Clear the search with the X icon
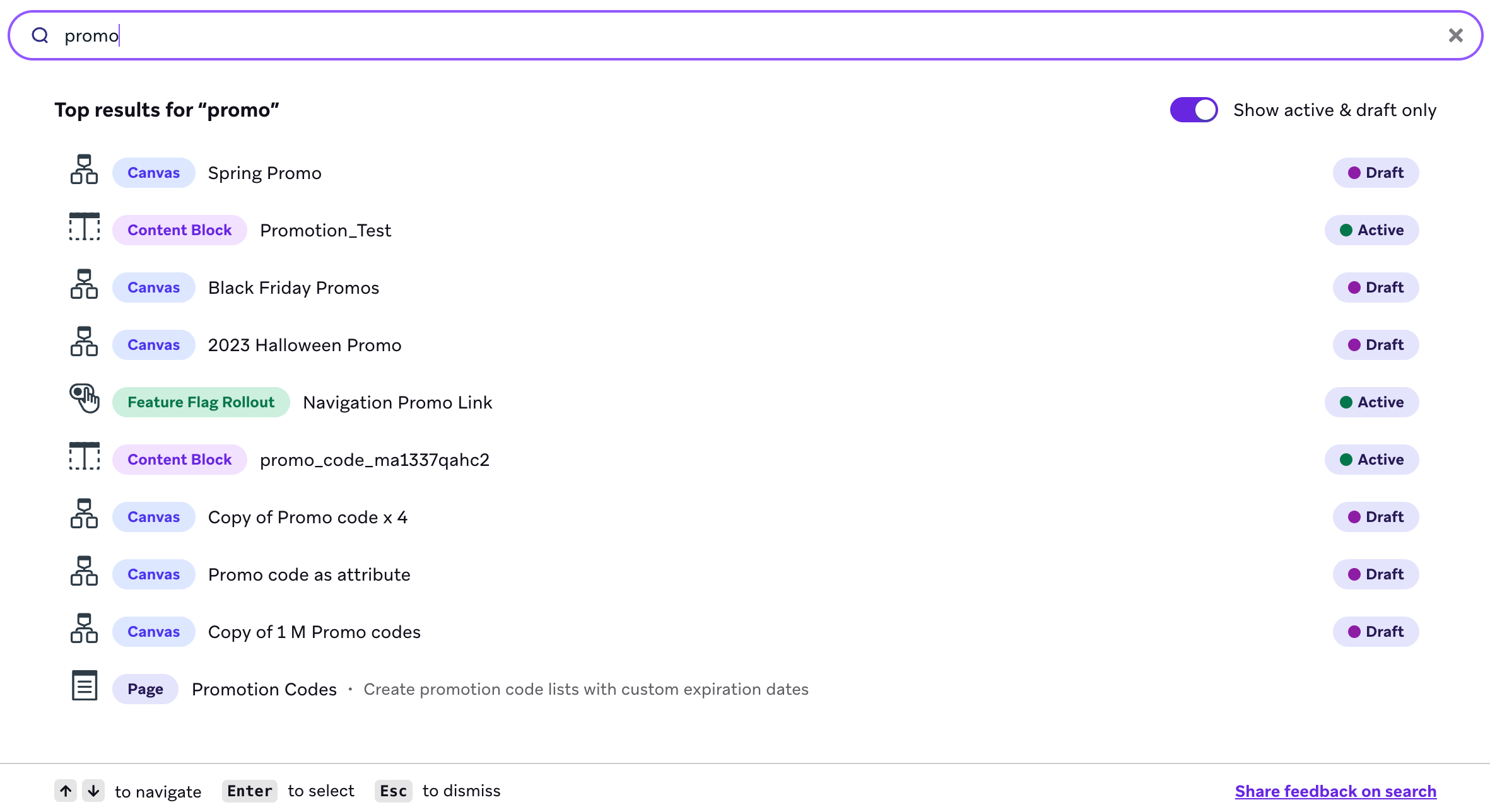 pyautogui.click(x=1455, y=35)
